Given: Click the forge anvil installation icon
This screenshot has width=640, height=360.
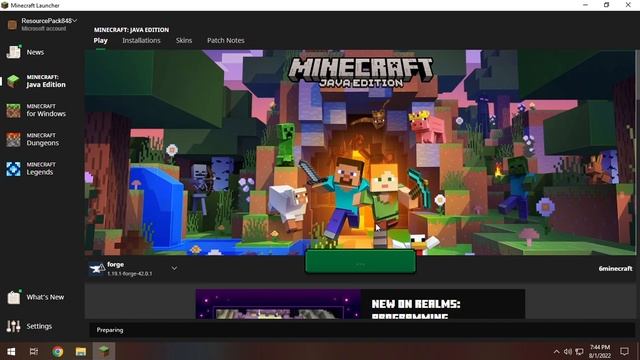Looking at the screenshot, I should 97,269.
